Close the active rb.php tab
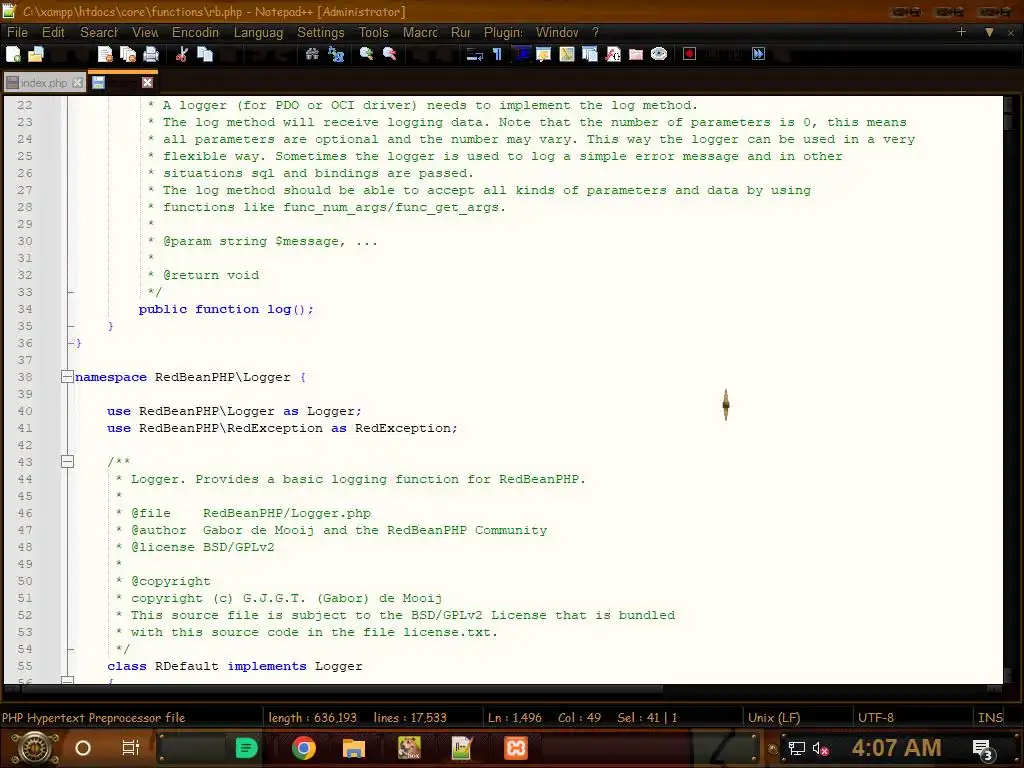Image resolution: width=1024 pixels, height=768 pixels. coord(148,82)
